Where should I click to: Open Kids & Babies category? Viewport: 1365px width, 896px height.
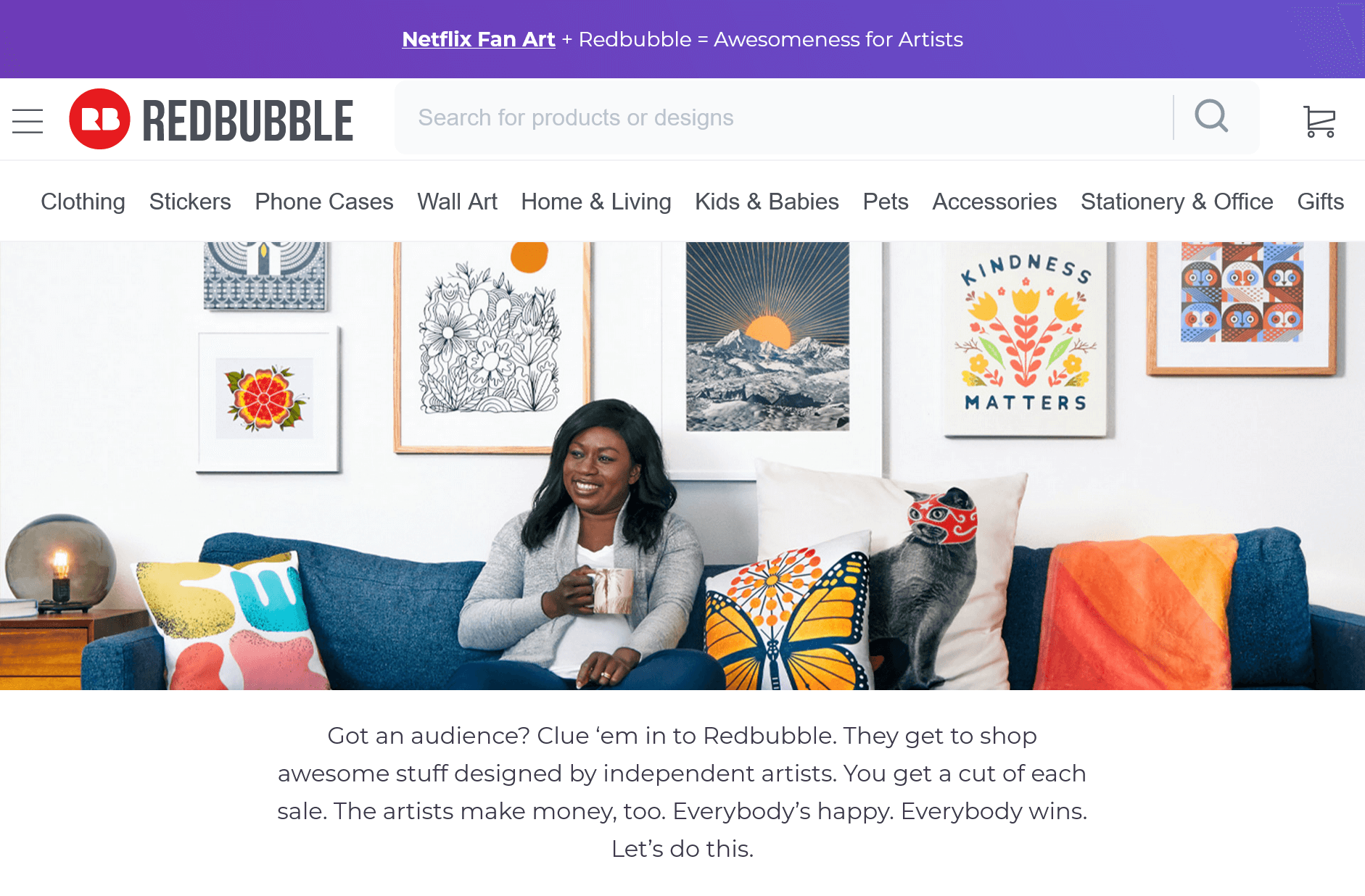[x=767, y=202]
